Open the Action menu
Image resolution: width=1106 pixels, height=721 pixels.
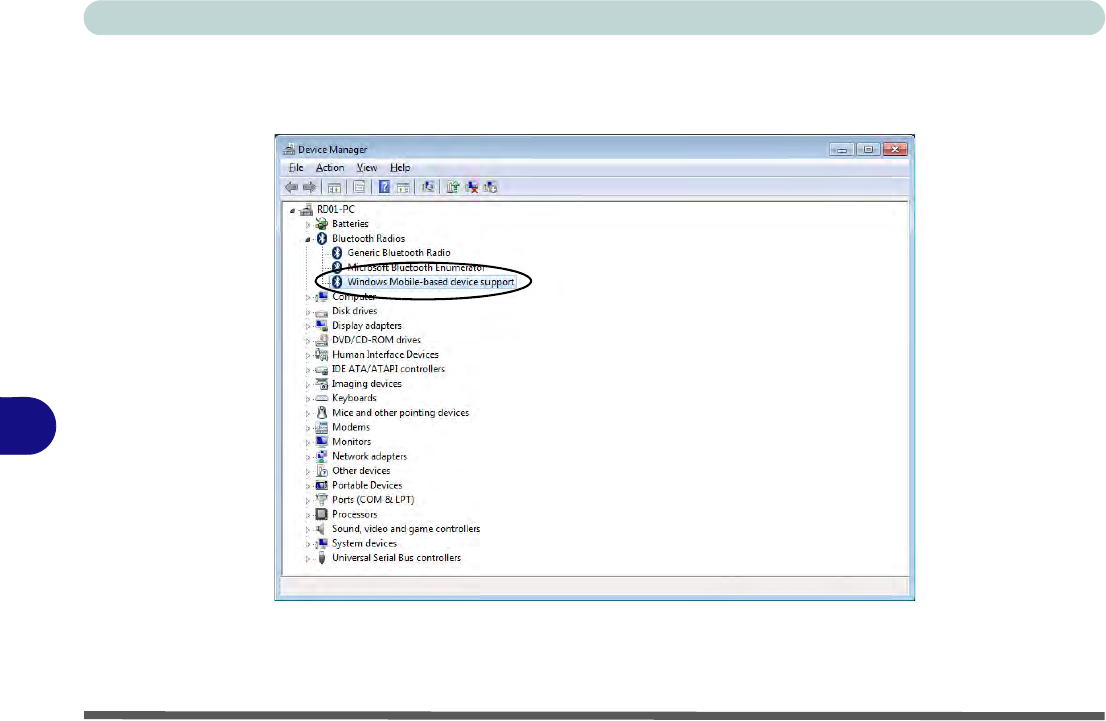(330, 168)
